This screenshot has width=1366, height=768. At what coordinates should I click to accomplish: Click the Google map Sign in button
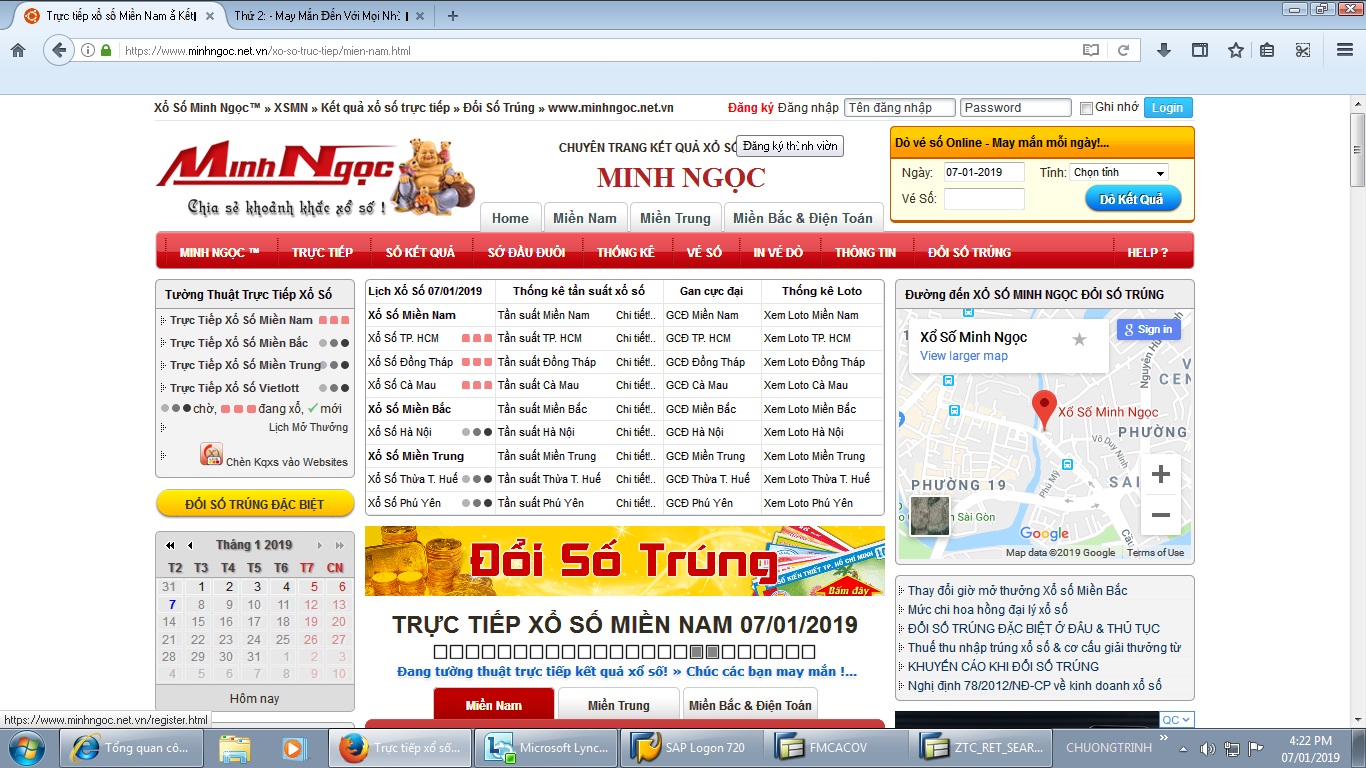click(1149, 329)
